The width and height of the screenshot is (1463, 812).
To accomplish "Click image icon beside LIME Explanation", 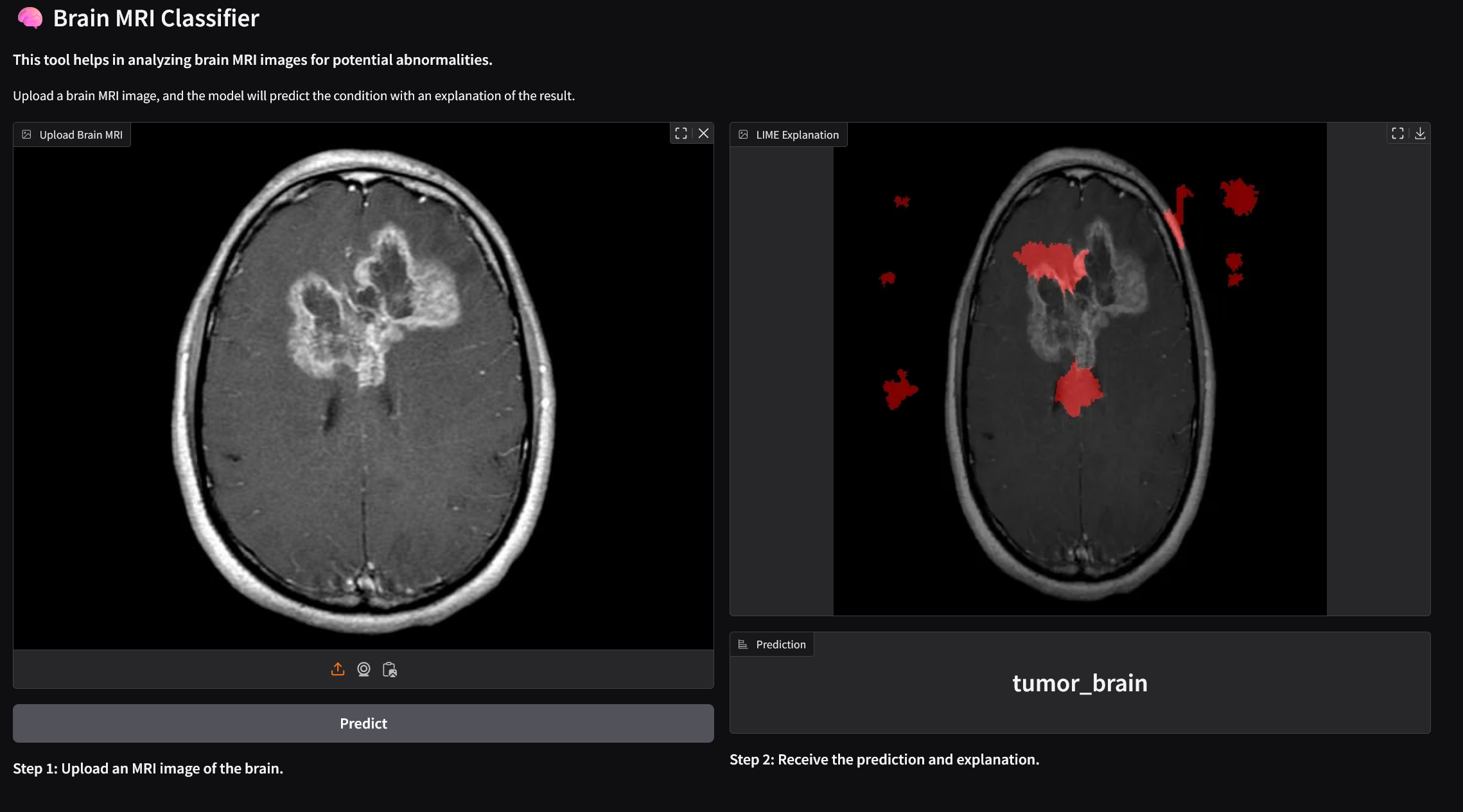I will pyautogui.click(x=744, y=135).
